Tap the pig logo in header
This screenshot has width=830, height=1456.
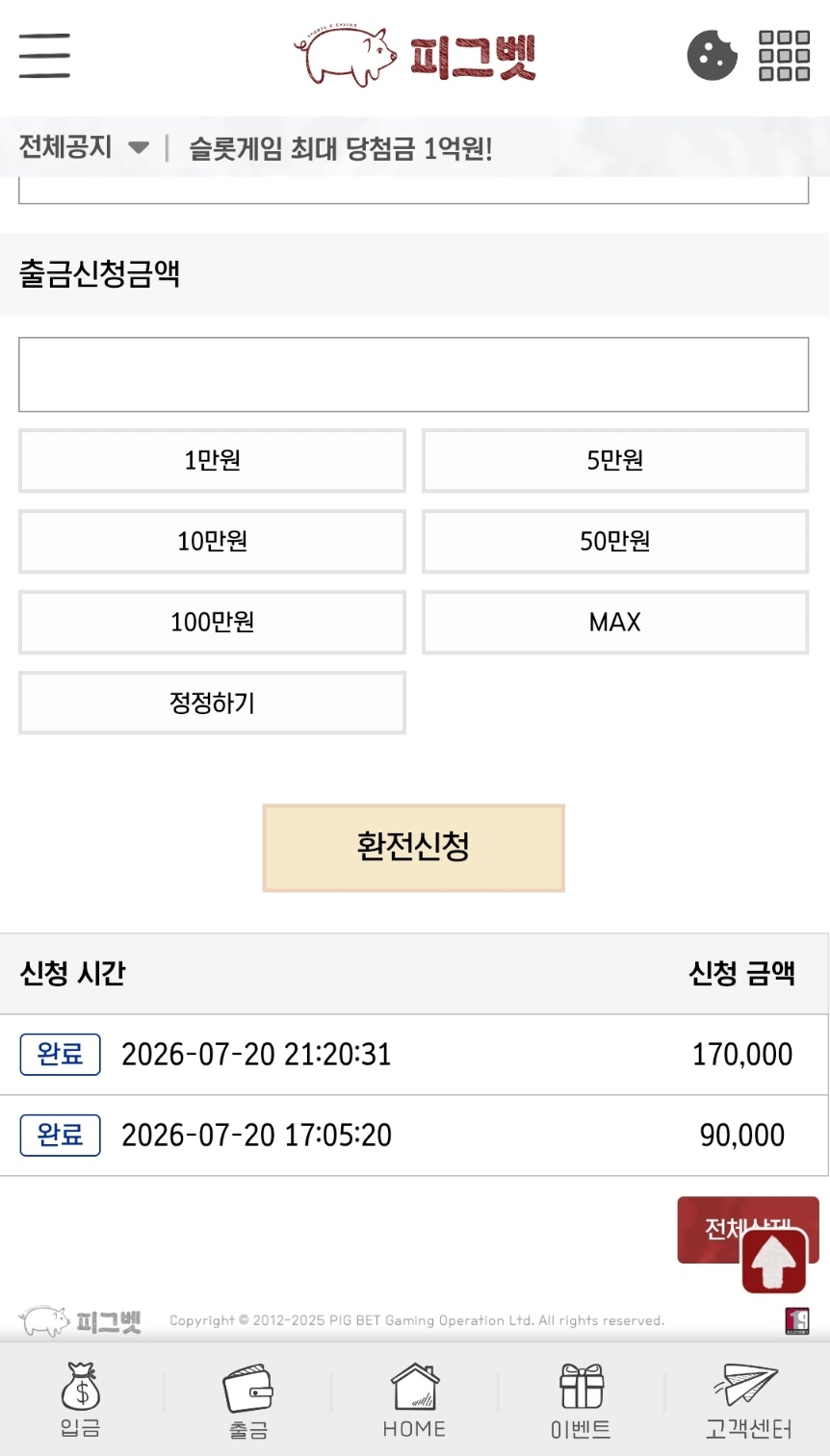[x=415, y=56]
